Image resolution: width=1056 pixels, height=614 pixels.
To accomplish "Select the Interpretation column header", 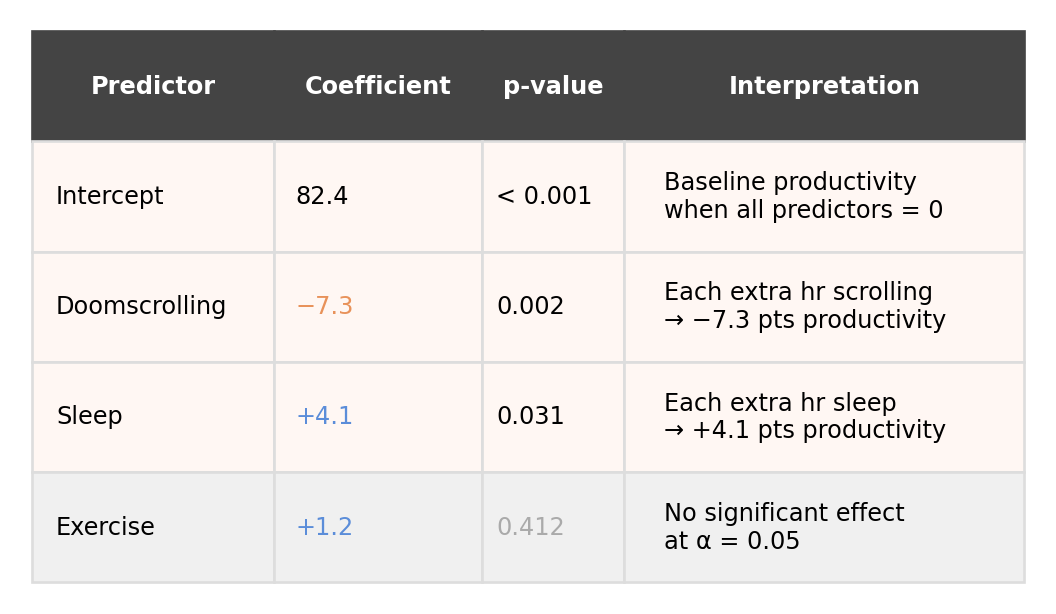I will pos(824,86).
